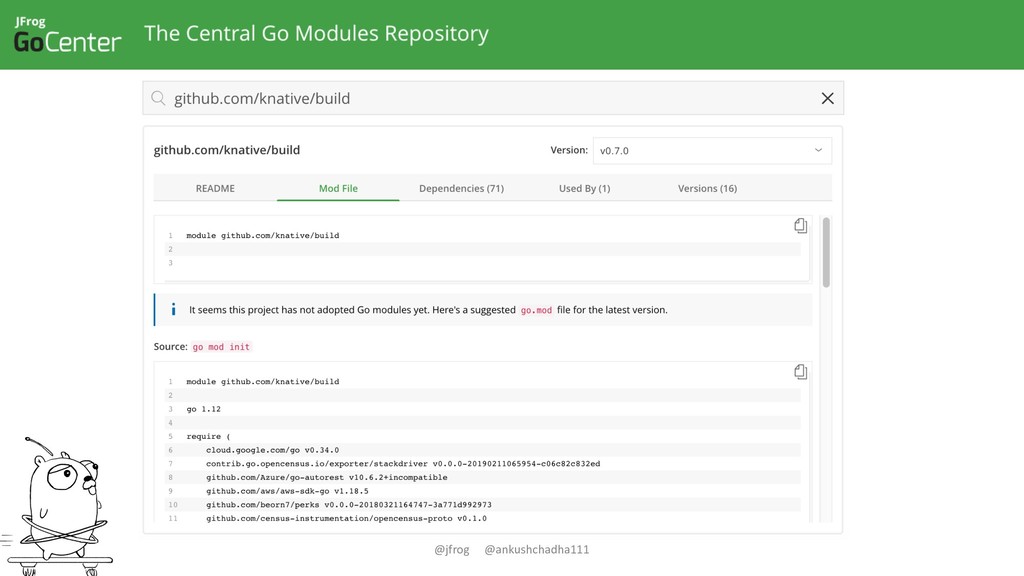
Task: Click the @ankushchadha111 handle in footer
Action: 537,549
